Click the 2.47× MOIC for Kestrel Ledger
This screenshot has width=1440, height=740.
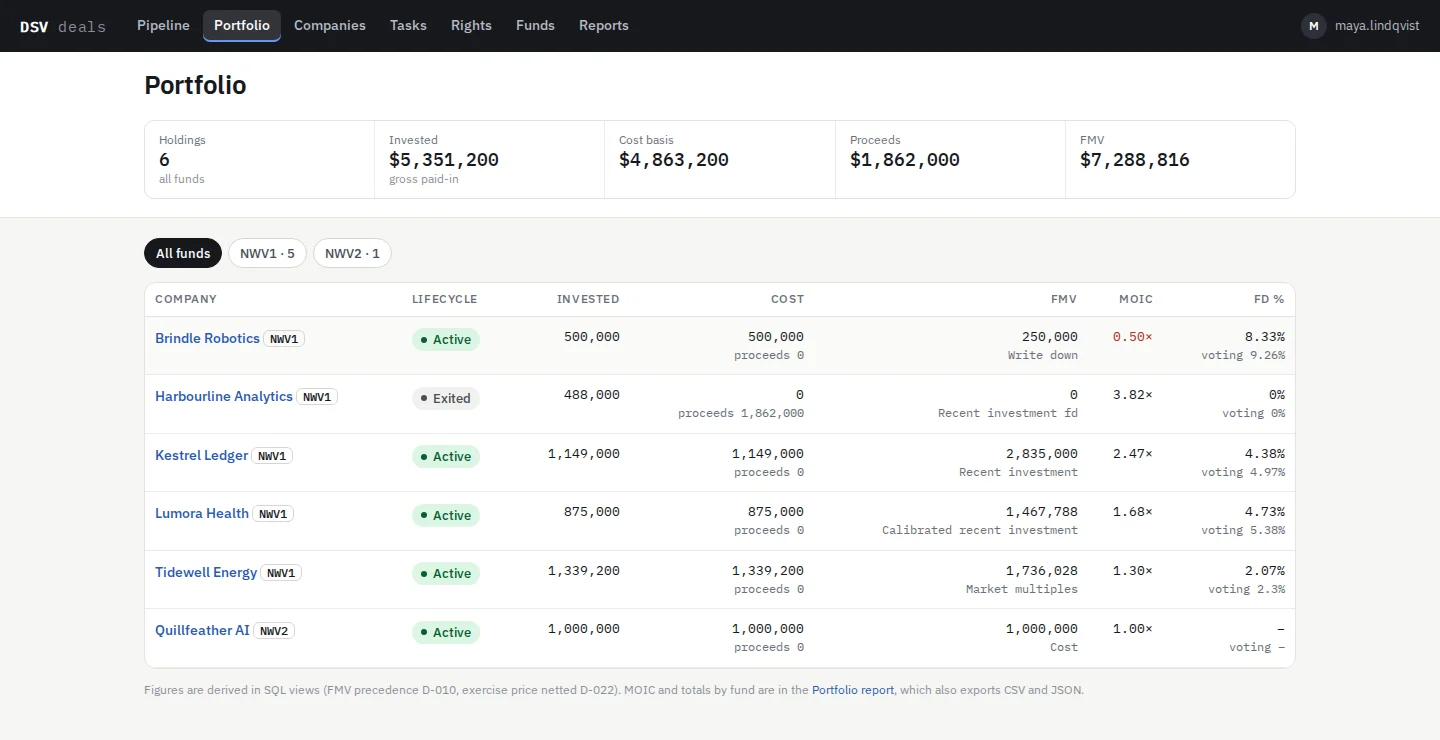1133,454
